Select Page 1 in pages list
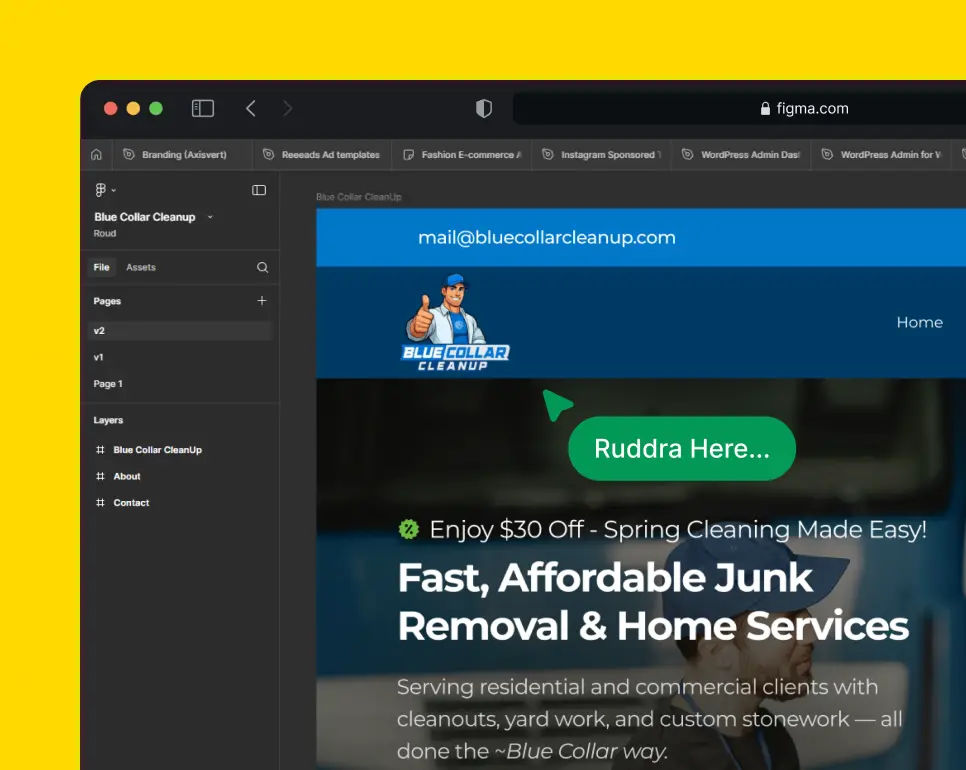 108,384
